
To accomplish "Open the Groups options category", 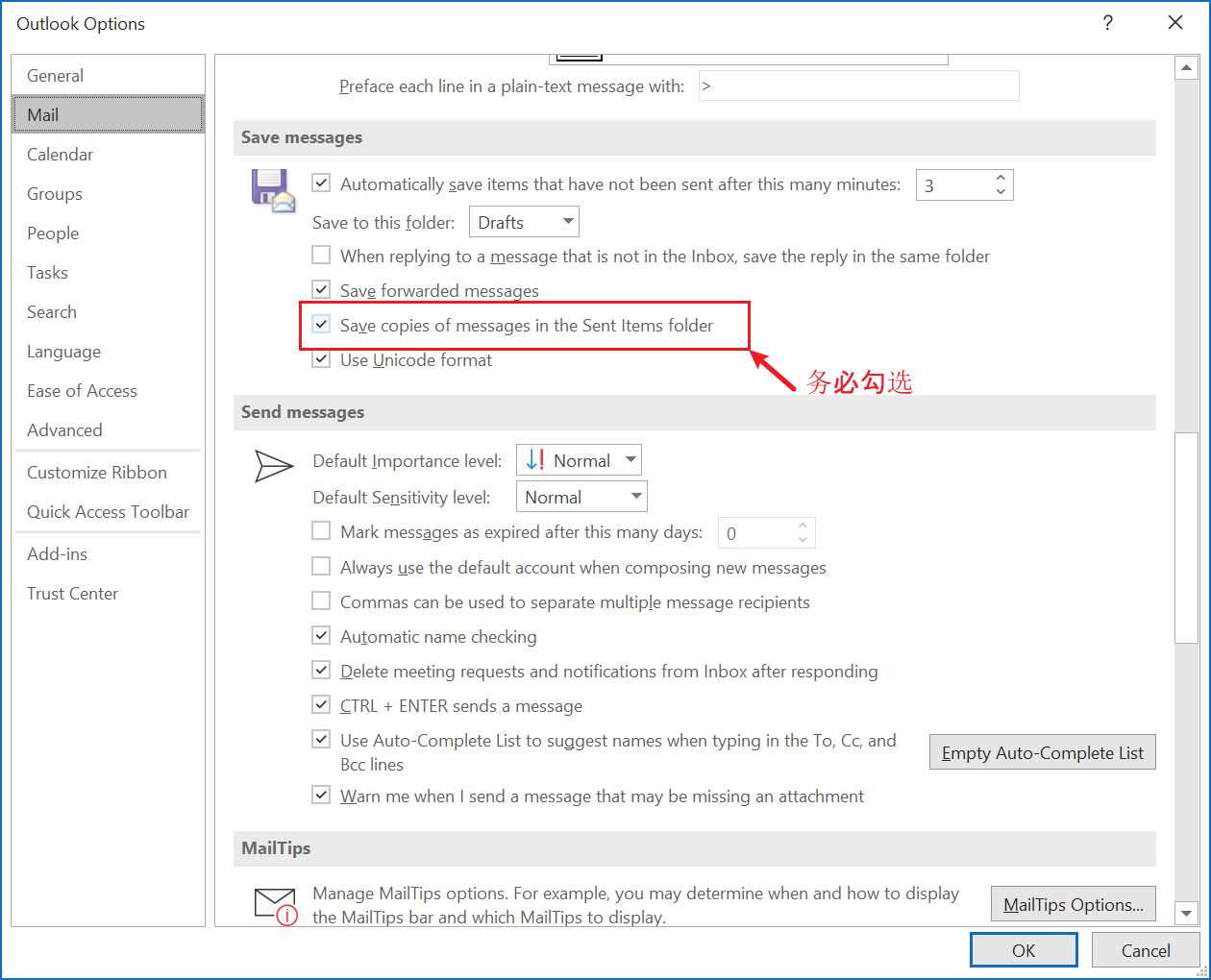I will (108, 193).
